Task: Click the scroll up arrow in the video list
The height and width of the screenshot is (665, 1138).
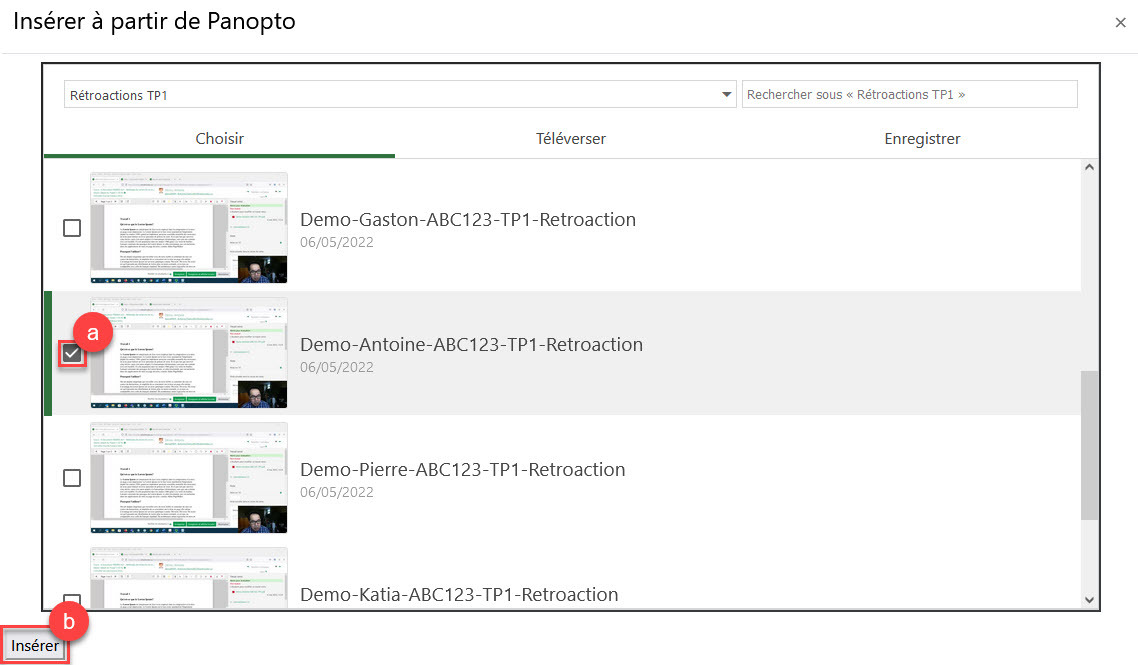Action: coord(1090,168)
